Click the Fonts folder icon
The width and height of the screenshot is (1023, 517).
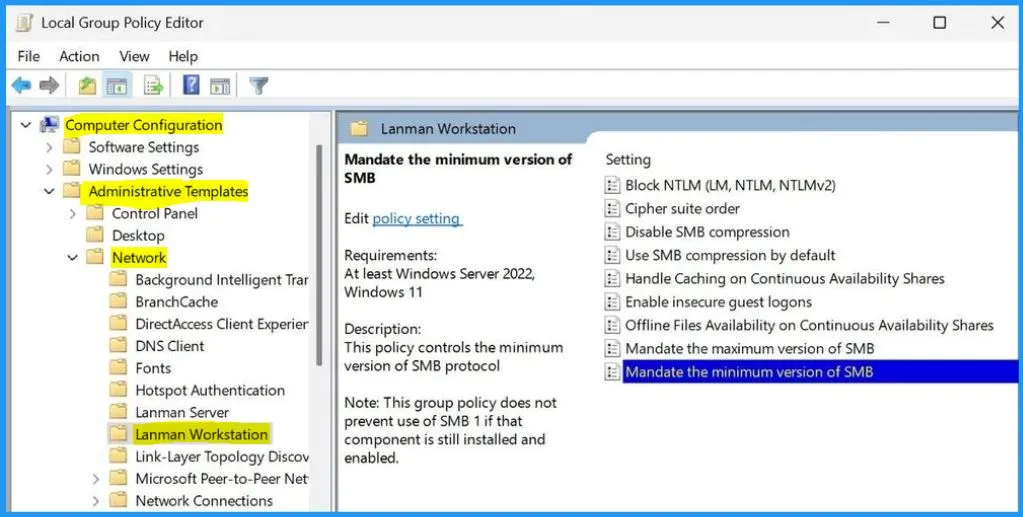[118, 368]
